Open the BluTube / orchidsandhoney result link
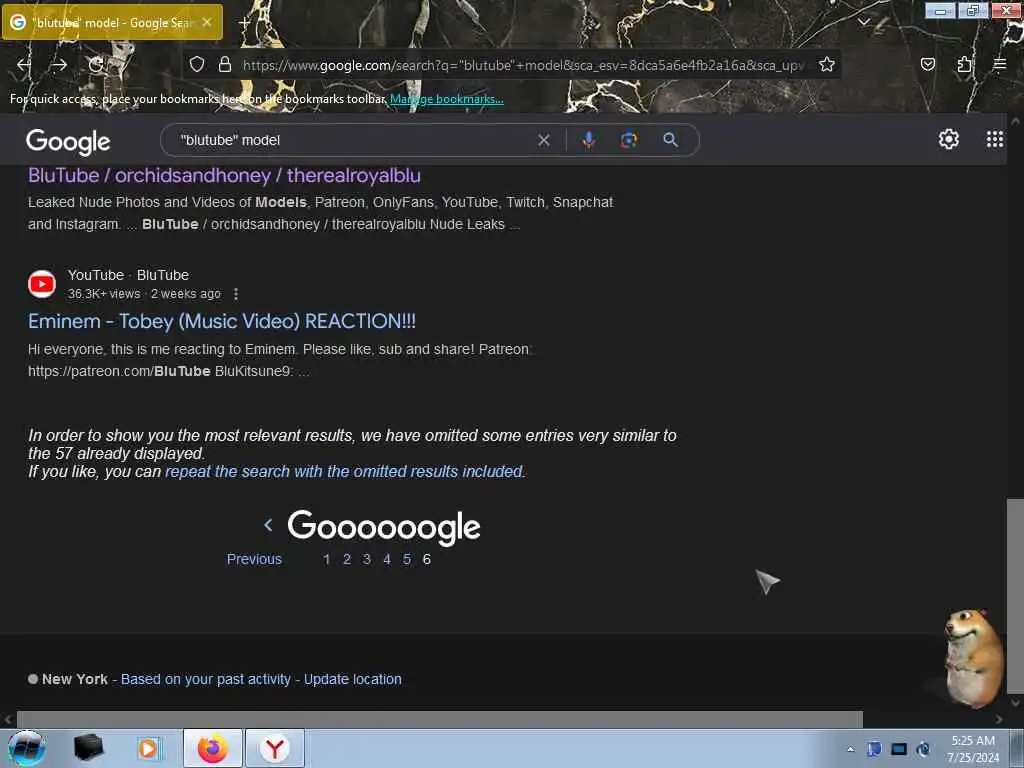Image resolution: width=1024 pixels, height=768 pixels. pyautogui.click(x=224, y=175)
